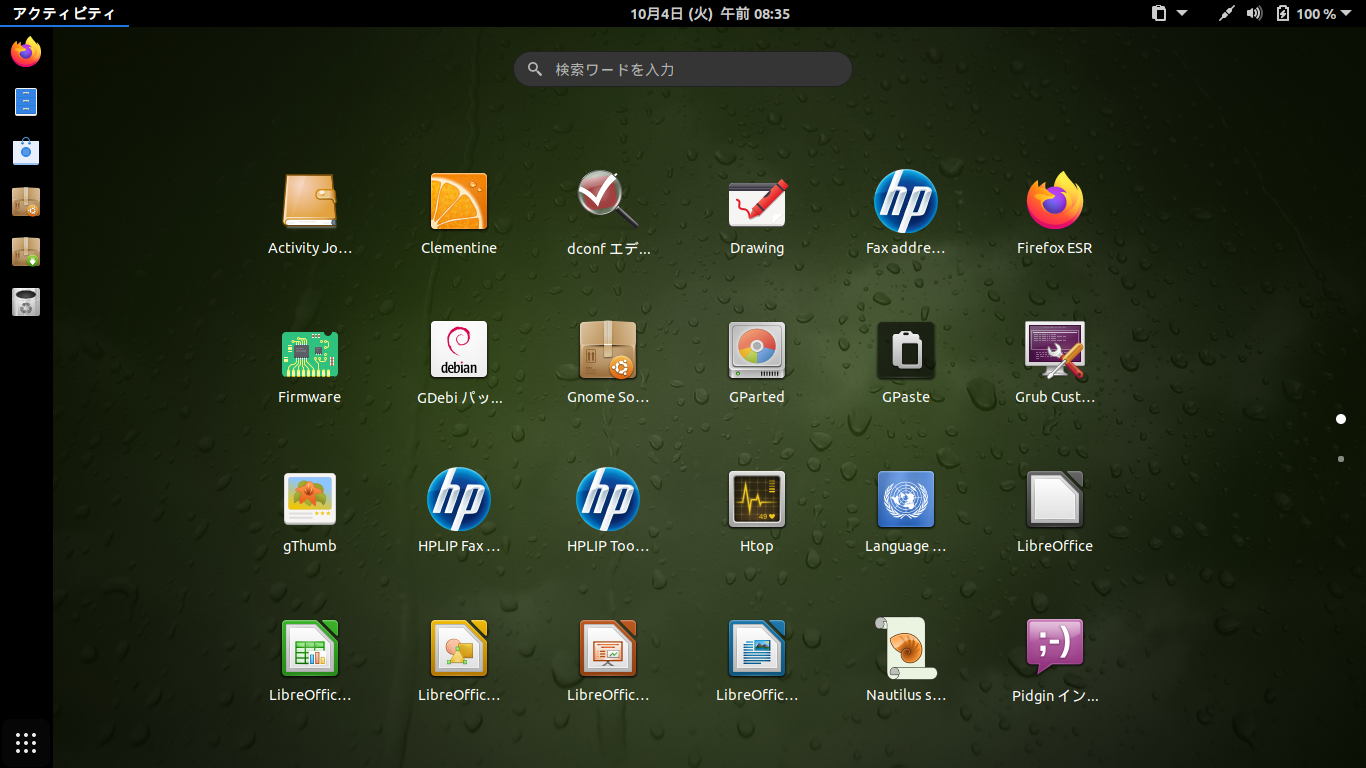1366x768 pixels.
Task: Click the "Drawing" label text
Action: coord(757,248)
